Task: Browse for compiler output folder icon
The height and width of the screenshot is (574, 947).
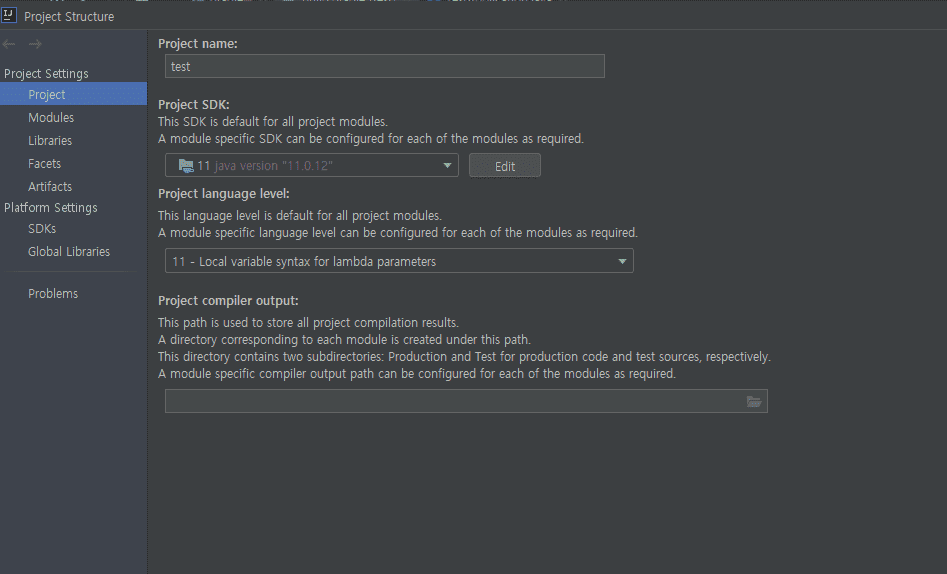Action: pos(754,401)
